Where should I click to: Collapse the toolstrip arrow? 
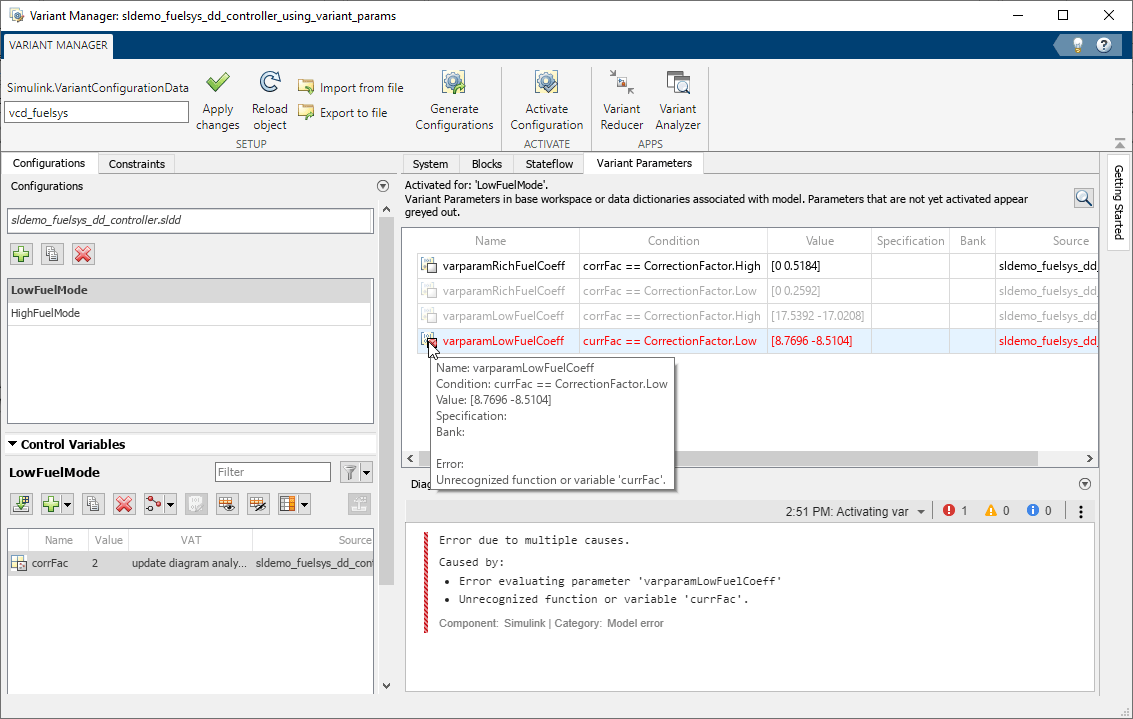coord(1119,143)
